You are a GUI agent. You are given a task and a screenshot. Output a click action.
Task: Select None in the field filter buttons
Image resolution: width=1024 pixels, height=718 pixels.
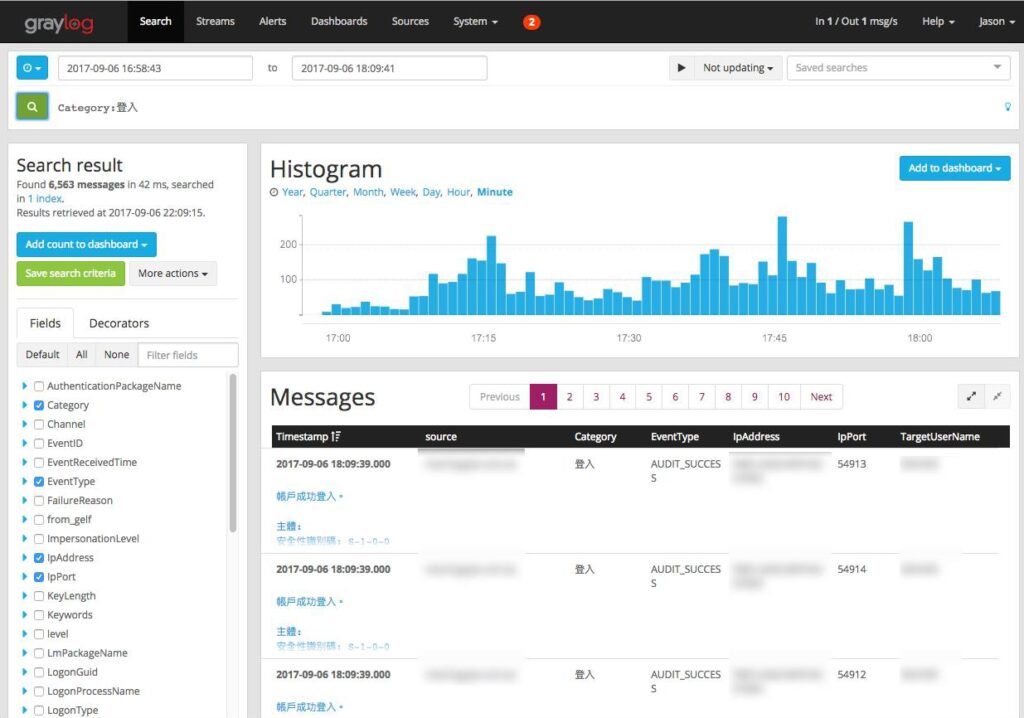coord(116,355)
